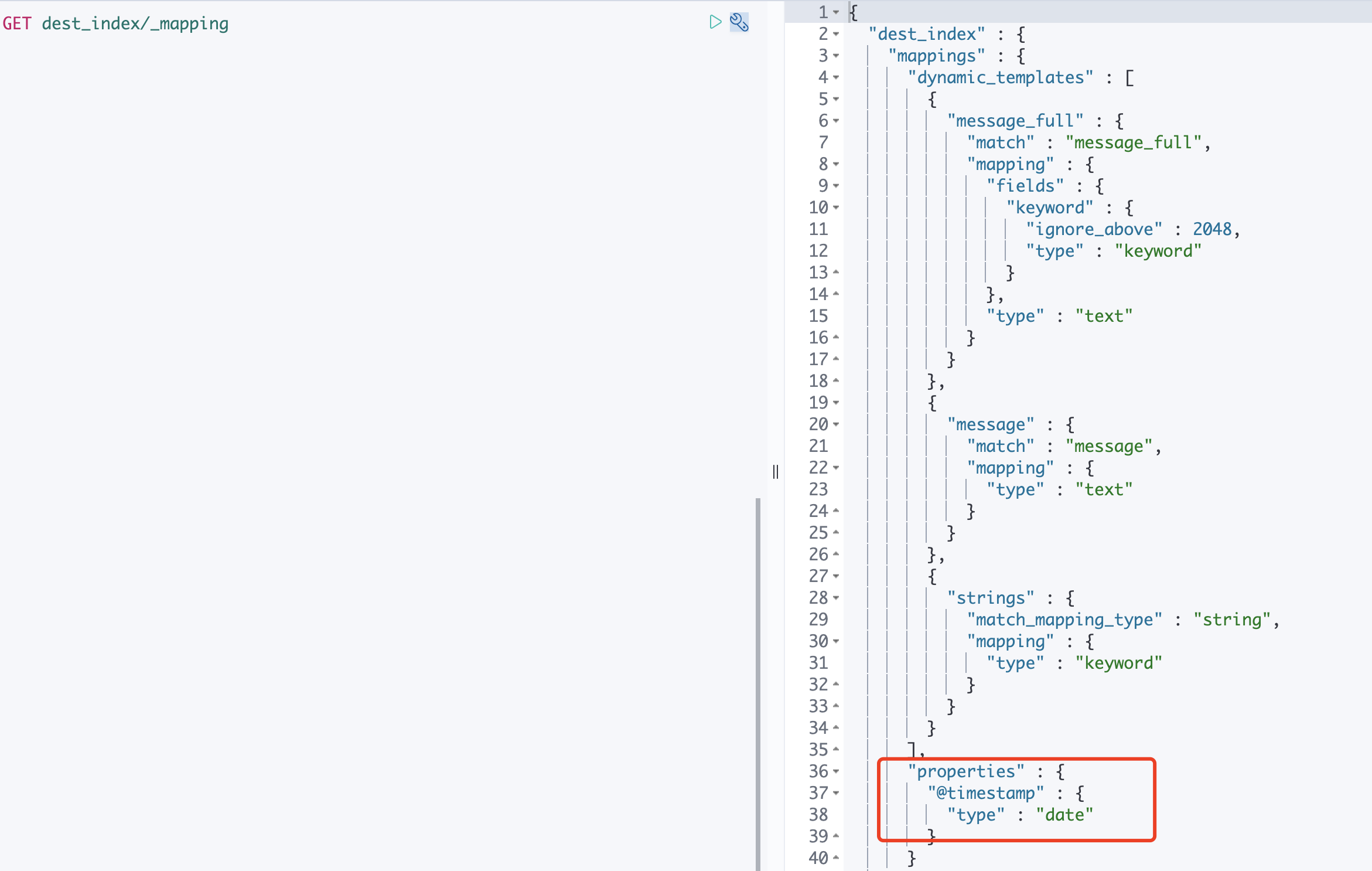The height and width of the screenshot is (871, 1372).
Task: Collapse fold arrow on line 1
Action: [x=836, y=12]
